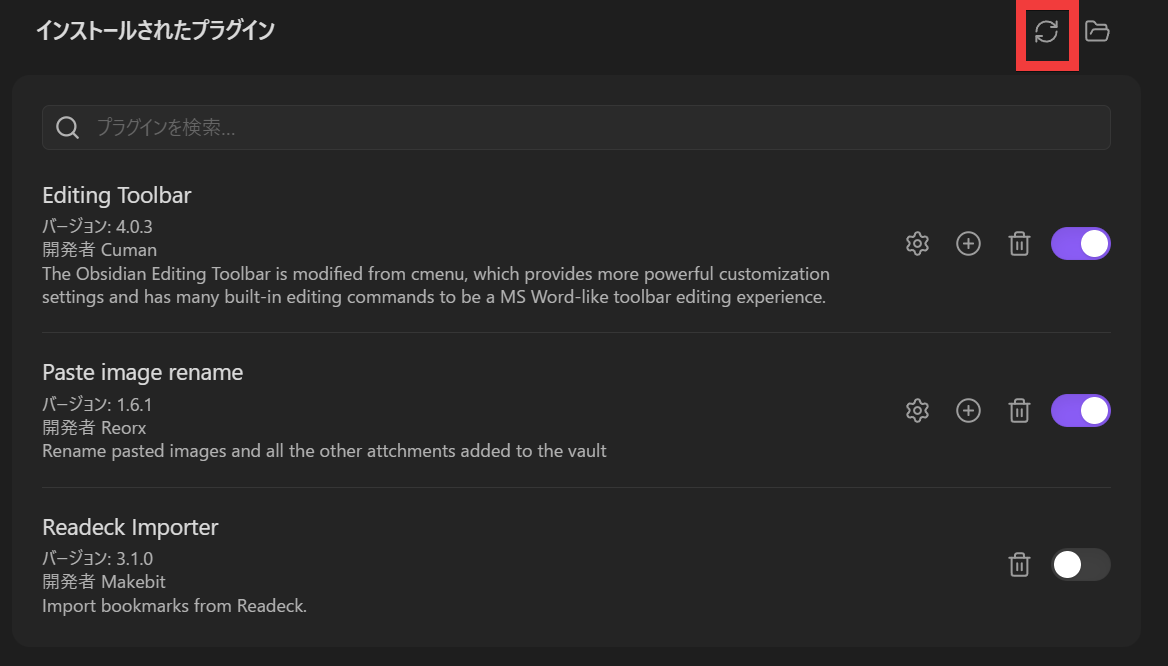Click the Editing Toolbar plugin title
Viewport: 1168px width, 666px height.
(x=117, y=195)
